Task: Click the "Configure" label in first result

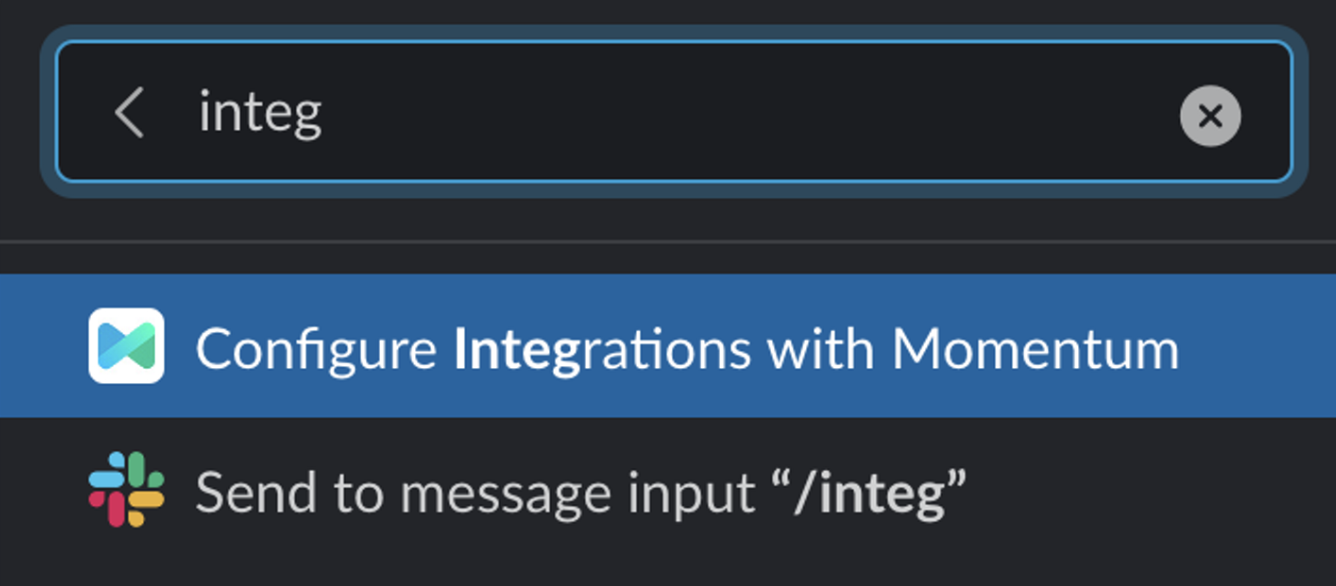Action: coord(316,349)
